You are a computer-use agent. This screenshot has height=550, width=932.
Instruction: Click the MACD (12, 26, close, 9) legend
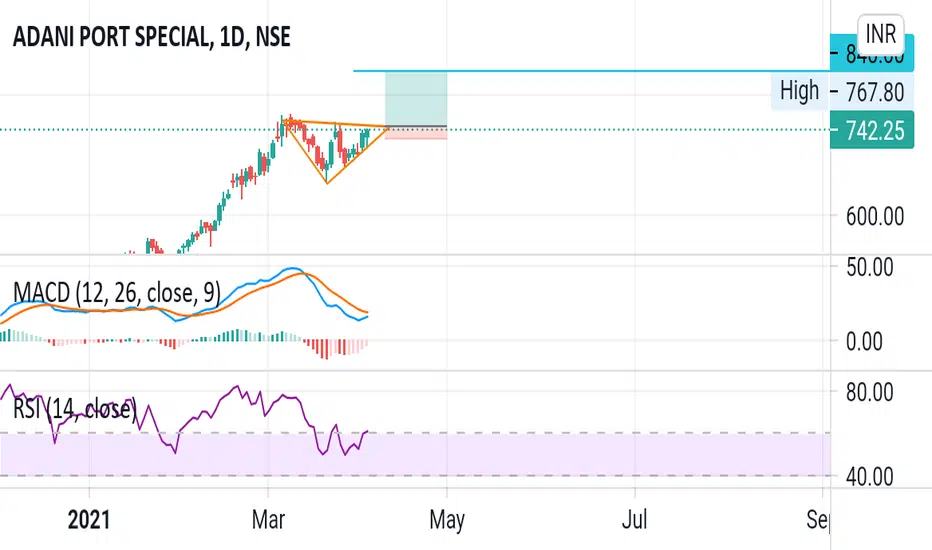point(117,293)
